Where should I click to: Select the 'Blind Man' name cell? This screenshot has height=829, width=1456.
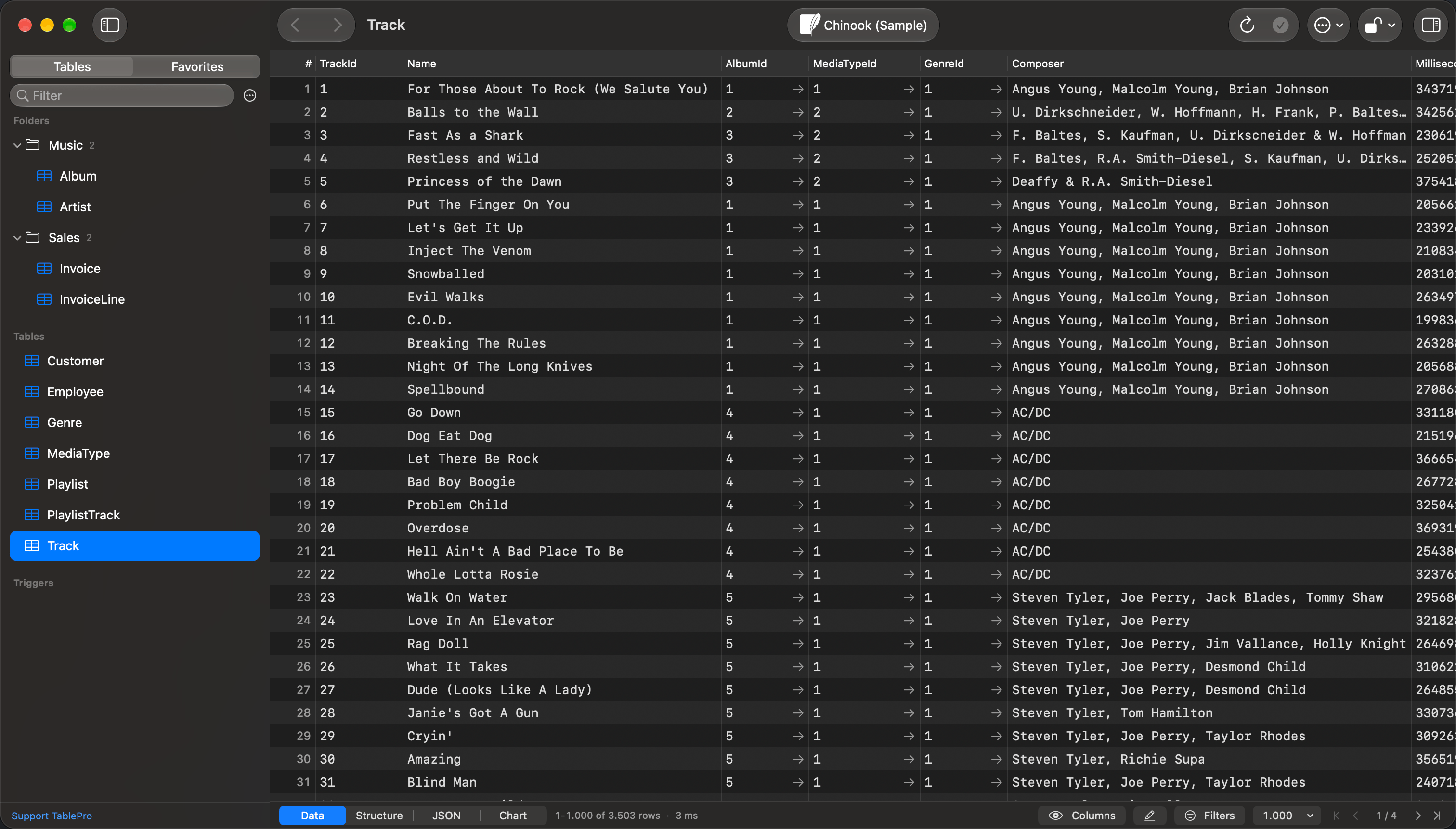561,782
